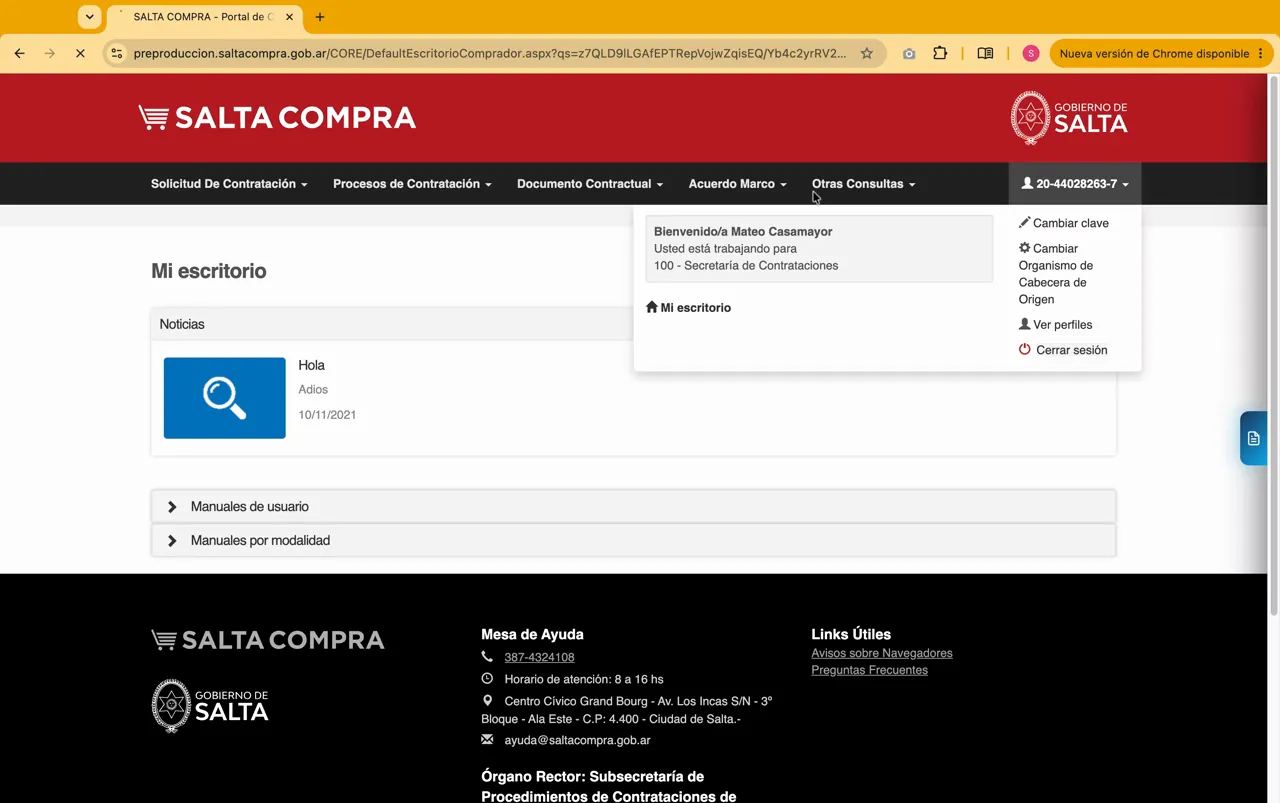Click the blue magnifier news thumbnail
This screenshot has height=803, width=1280.
[x=224, y=398]
